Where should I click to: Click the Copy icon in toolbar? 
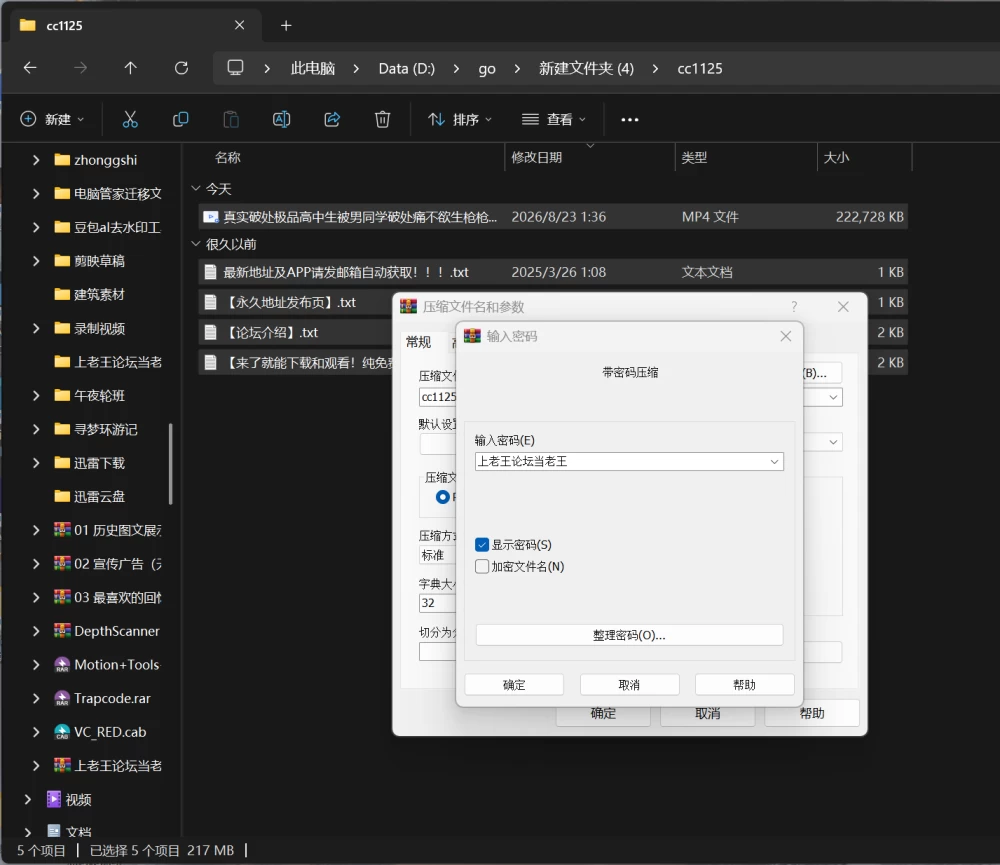180,119
